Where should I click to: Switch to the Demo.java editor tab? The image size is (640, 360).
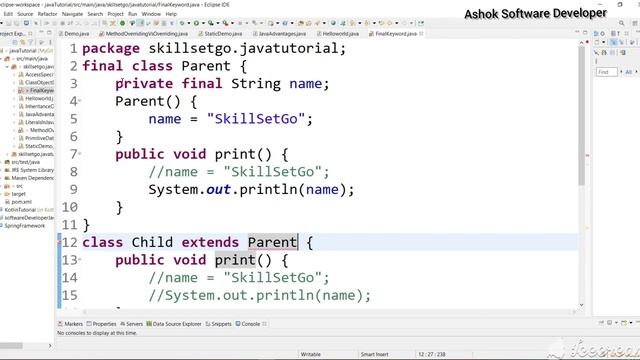coord(74,34)
